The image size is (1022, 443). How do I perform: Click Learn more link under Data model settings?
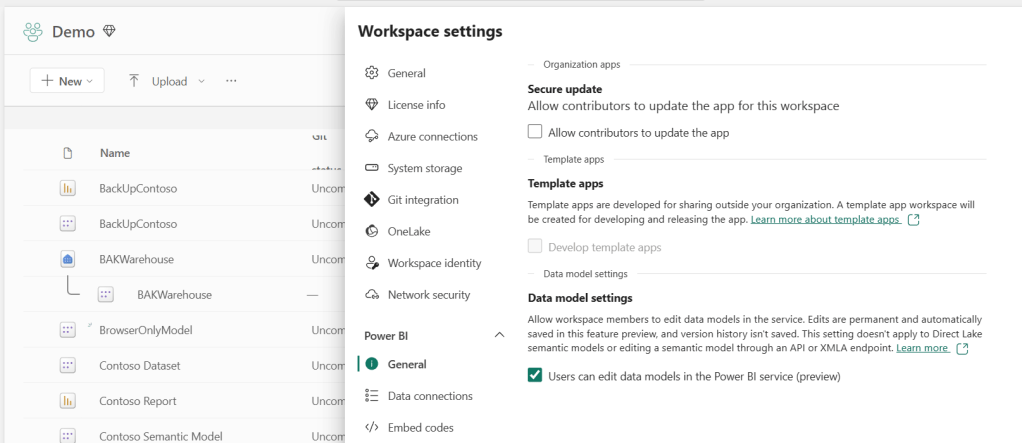click(922, 348)
